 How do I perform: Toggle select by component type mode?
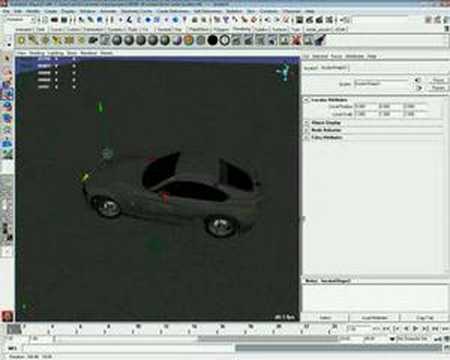(100, 20)
